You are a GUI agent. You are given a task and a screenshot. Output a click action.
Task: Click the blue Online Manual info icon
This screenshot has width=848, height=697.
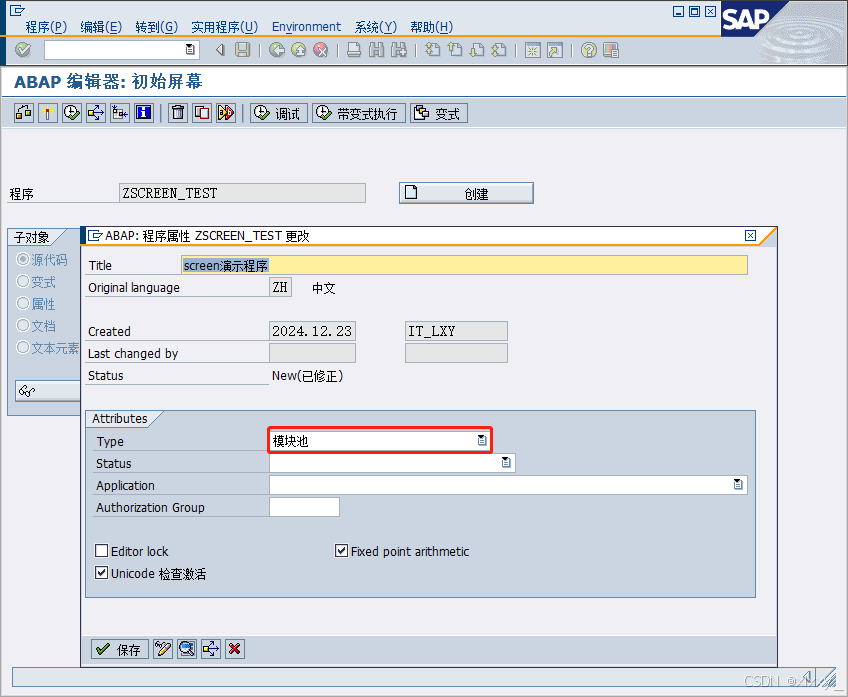click(x=143, y=113)
